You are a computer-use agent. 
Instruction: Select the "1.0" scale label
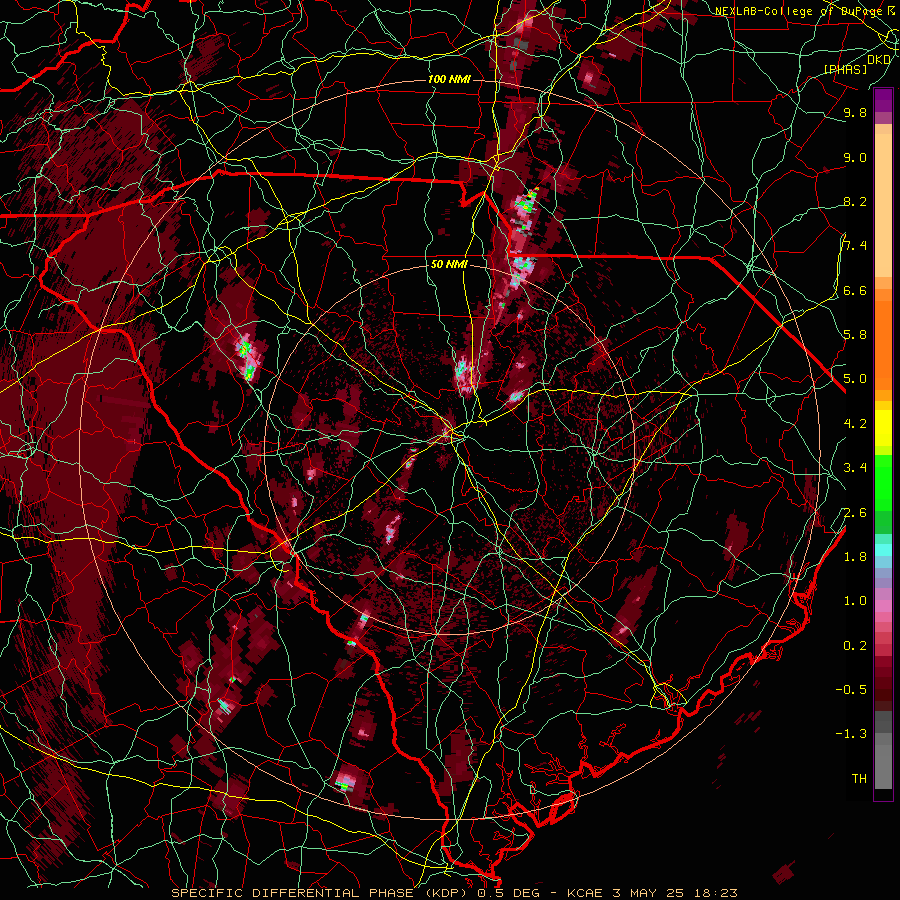point(855,600)
